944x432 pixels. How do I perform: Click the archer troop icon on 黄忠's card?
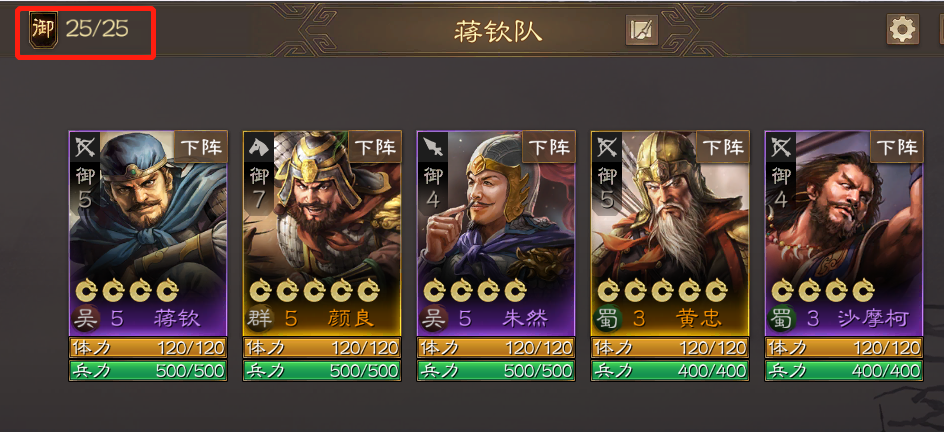[x=607, y=147]
